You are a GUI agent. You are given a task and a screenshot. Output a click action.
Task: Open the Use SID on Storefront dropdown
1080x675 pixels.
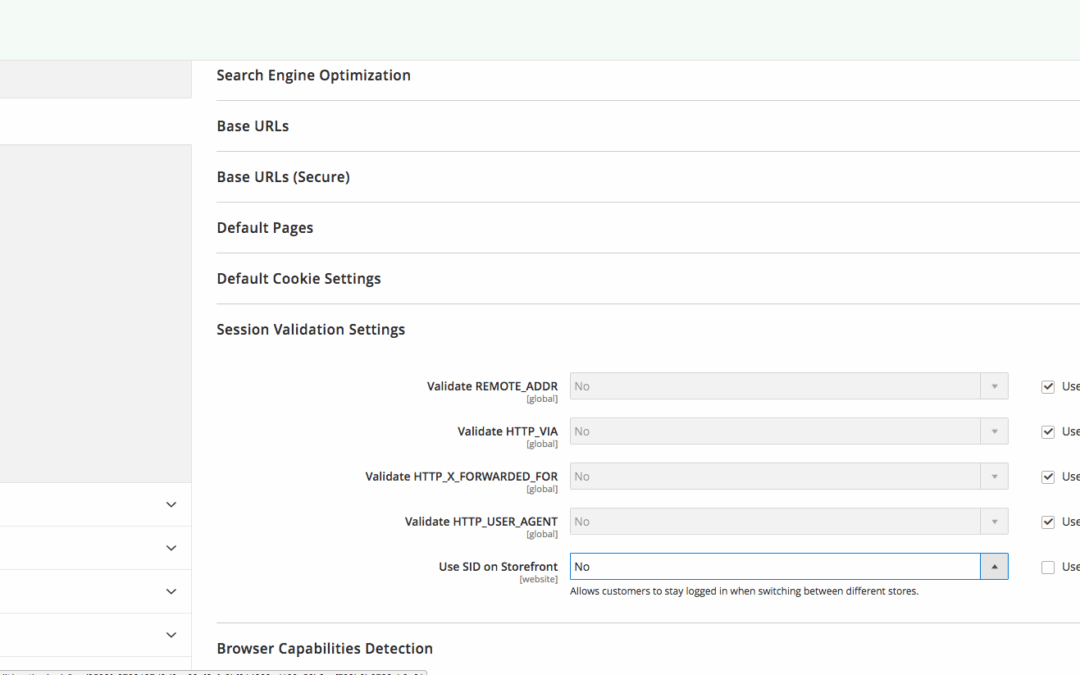coord(788,567)
